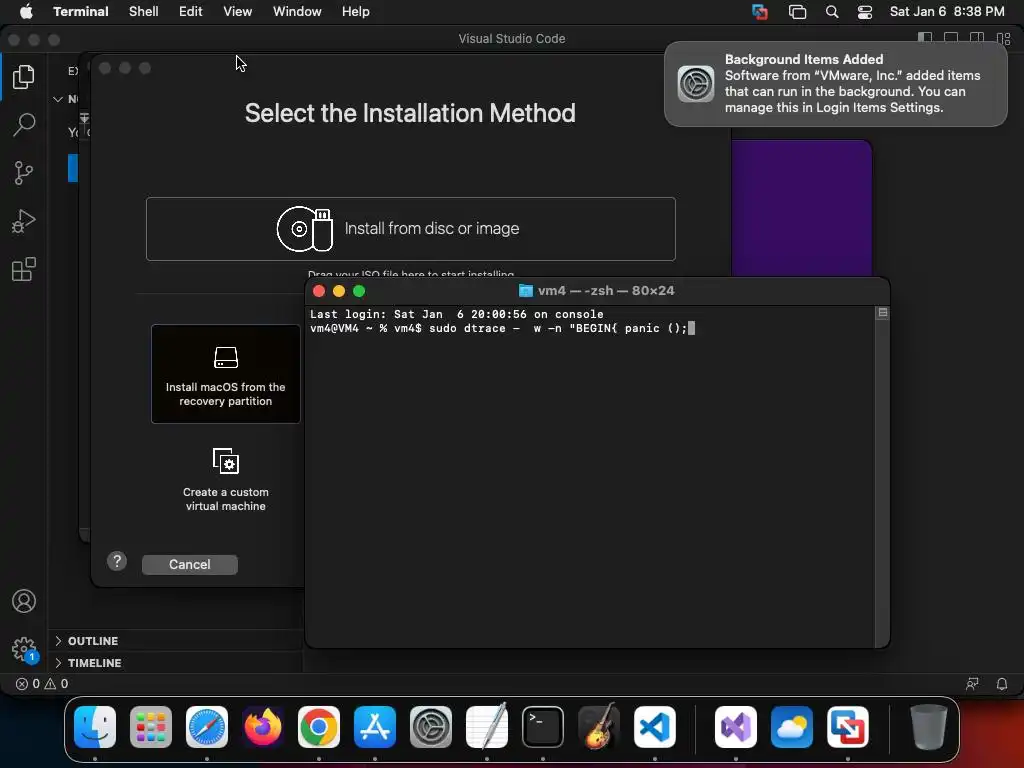Toggle panel layout button in VS Code
This screenshot has height=768, width=1024.
point(951,39)
